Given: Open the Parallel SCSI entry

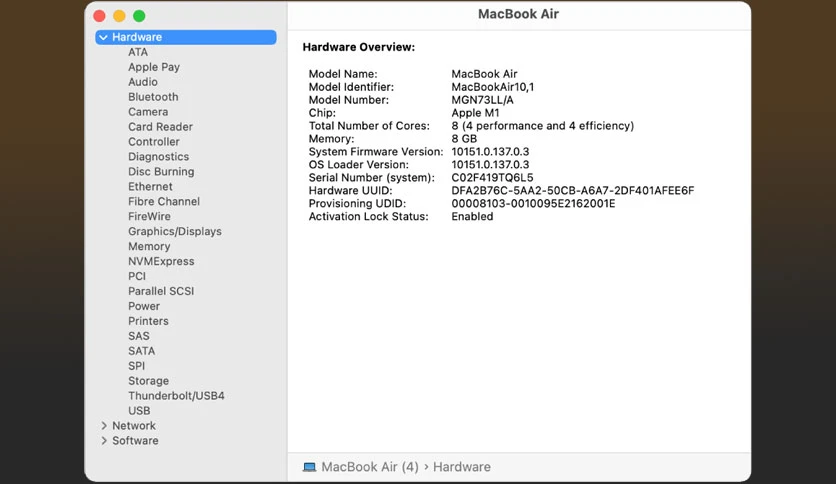Looking at the screenshot, I should tap(161, 291).
